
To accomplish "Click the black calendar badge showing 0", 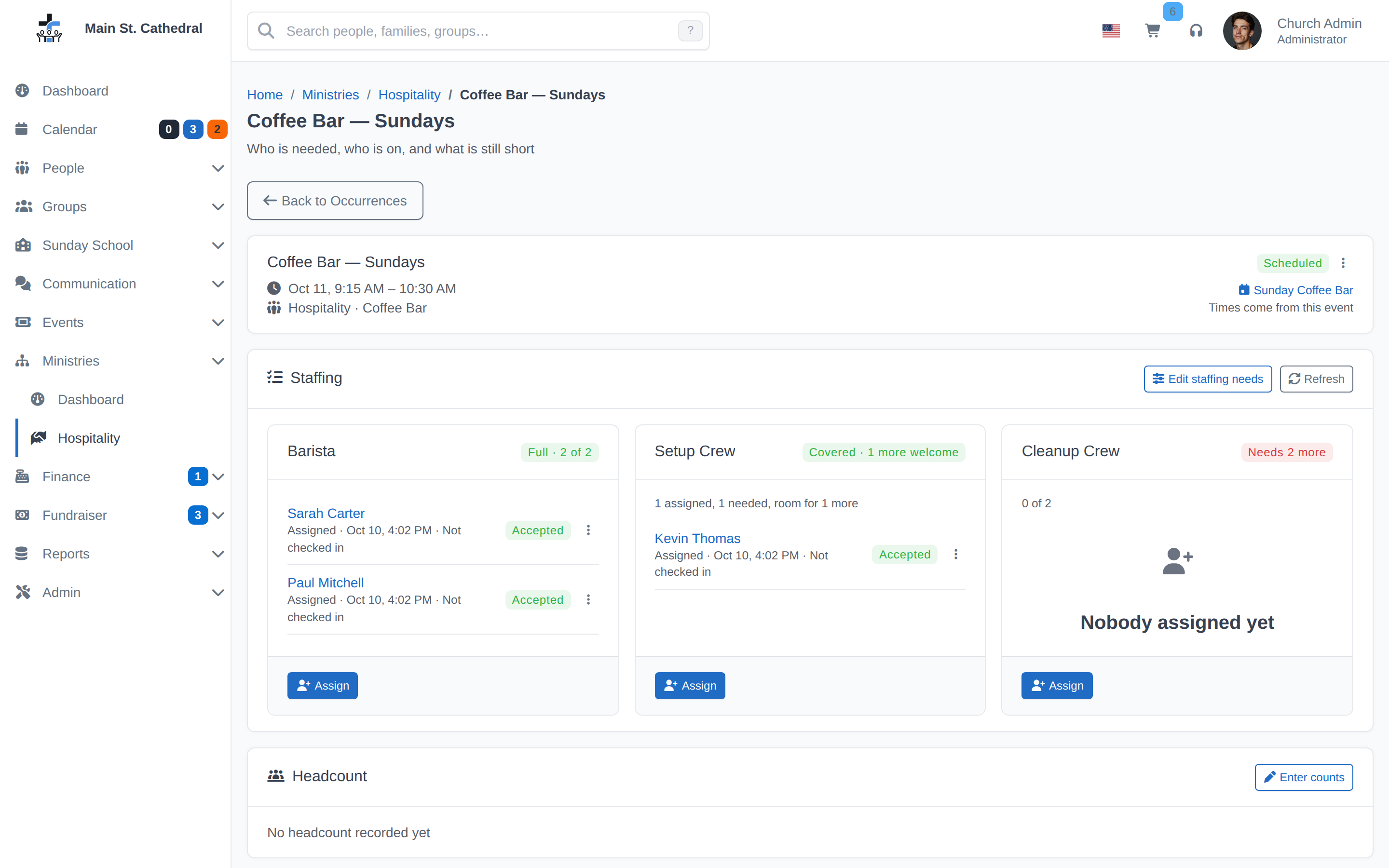I will pos(168,129).
